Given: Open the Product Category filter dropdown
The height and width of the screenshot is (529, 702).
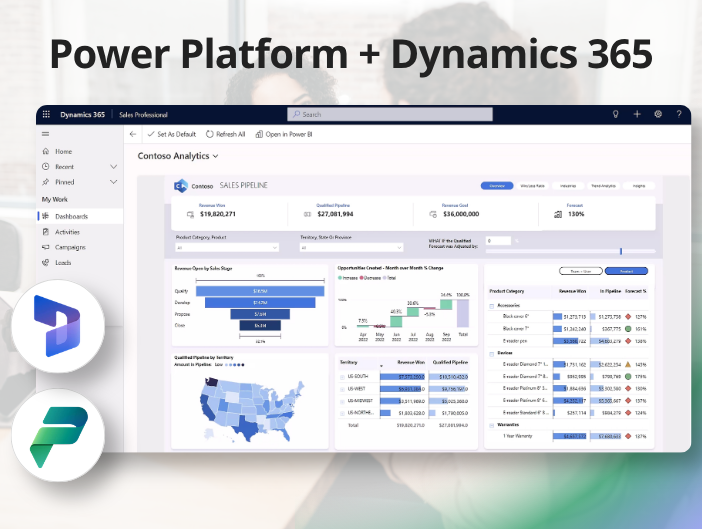Looking at the screenshot, I should click(x=227, y=247).
